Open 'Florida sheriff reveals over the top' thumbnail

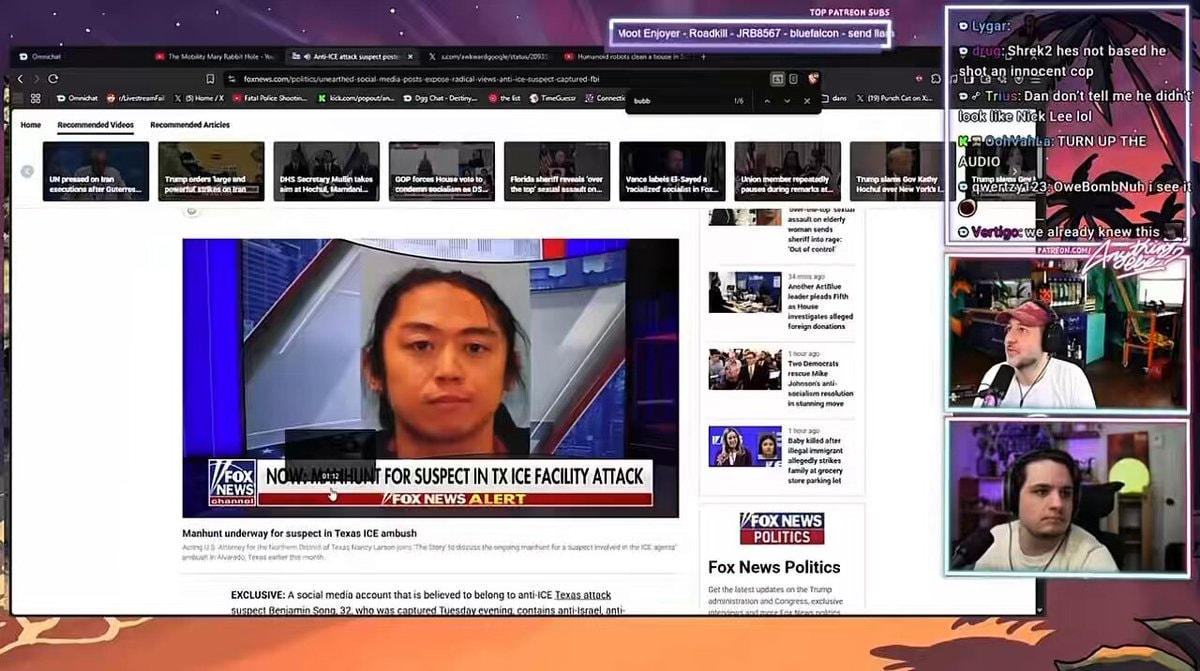click(557, 171)
